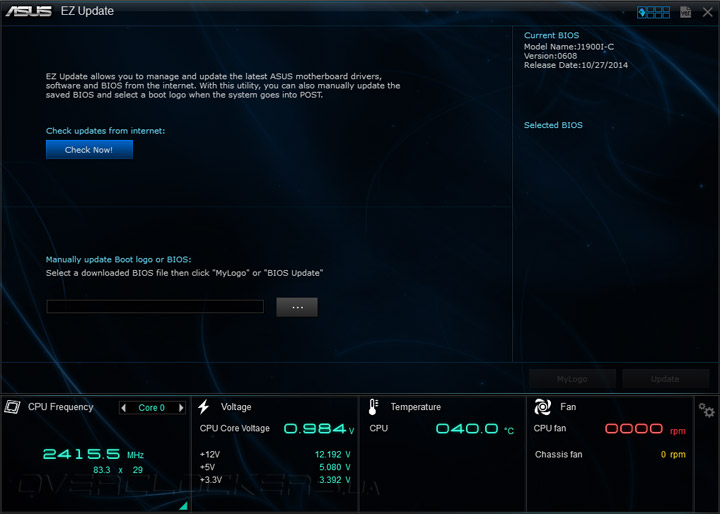Image resolution: width=720 pixels, height=514 pixels.
Task: Click the Selected BIOS heading
Action: pyautogui.click(x=553, y=125)
